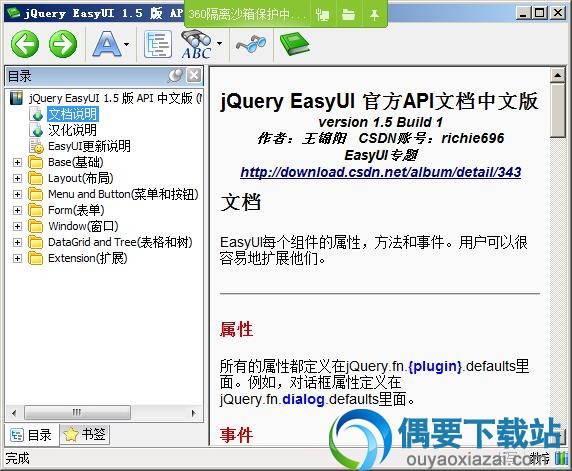
Task: Maximize the help viewer window
Action: pyautogui.click(x=540, y=13)
